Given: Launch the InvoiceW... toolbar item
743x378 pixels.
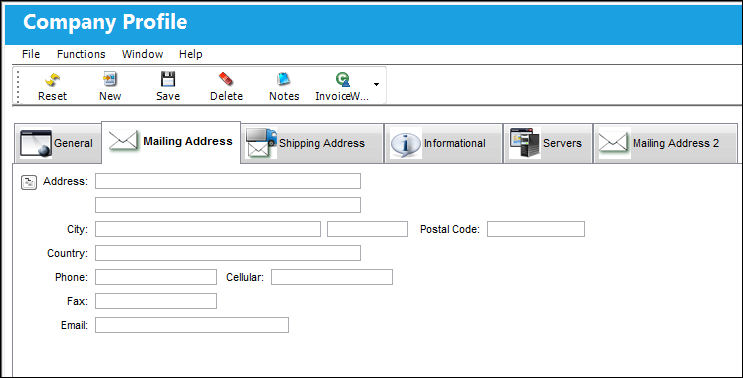Looking at the screenshot, I should click(x=342, y=86).
